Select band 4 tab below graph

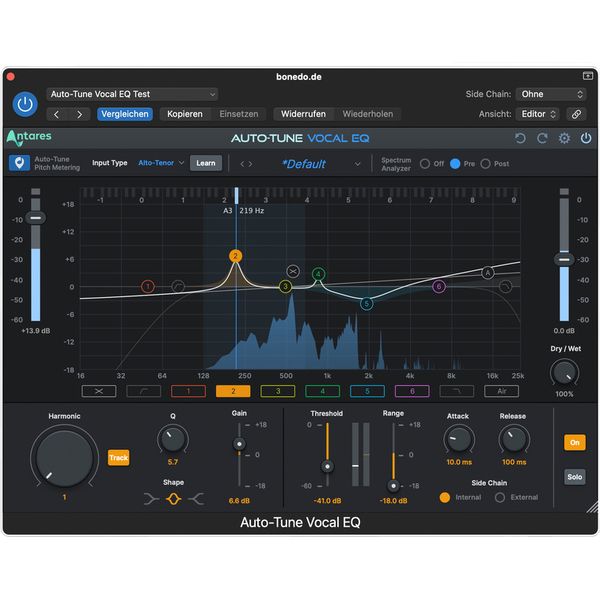pos(323,391)
